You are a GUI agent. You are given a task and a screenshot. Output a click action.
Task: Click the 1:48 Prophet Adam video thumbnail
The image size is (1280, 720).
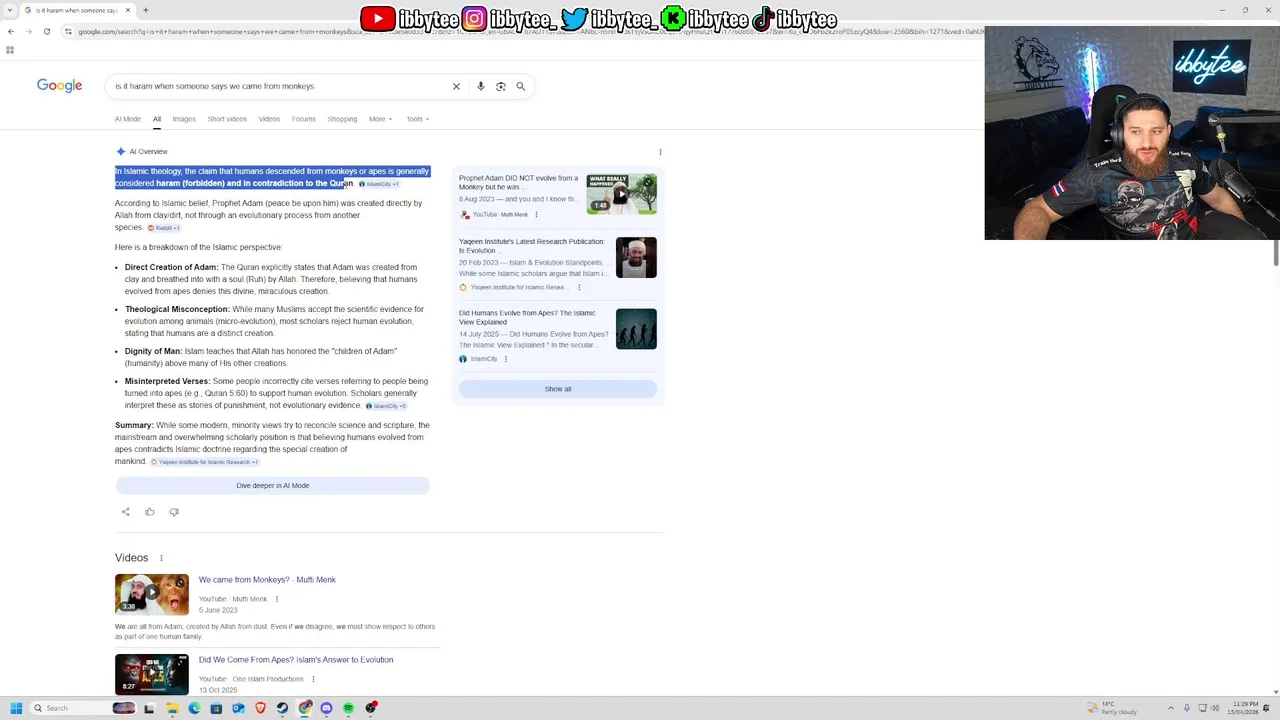coord(621,194)
